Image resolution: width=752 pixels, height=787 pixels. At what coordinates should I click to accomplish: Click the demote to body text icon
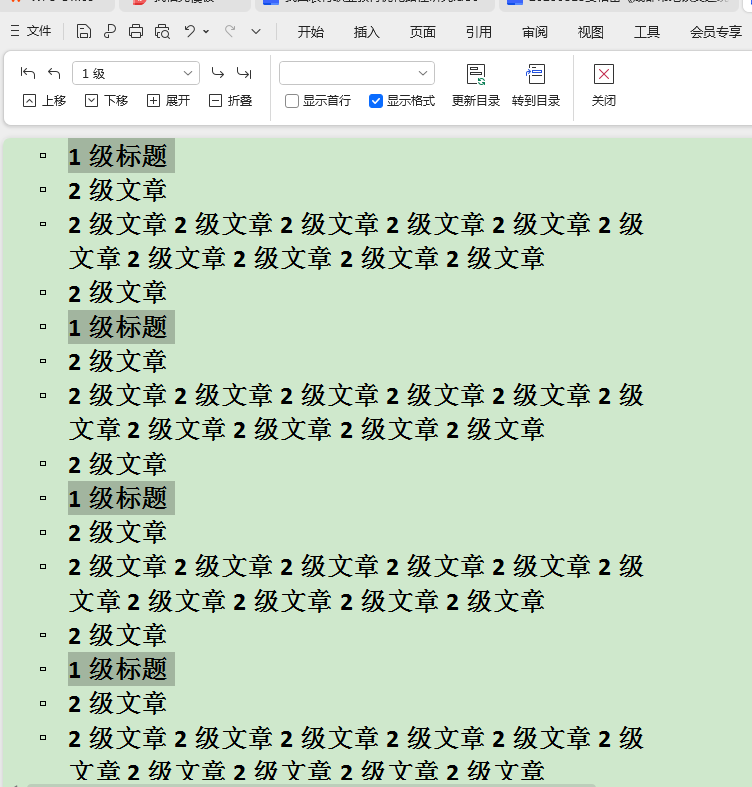[244, 73]
